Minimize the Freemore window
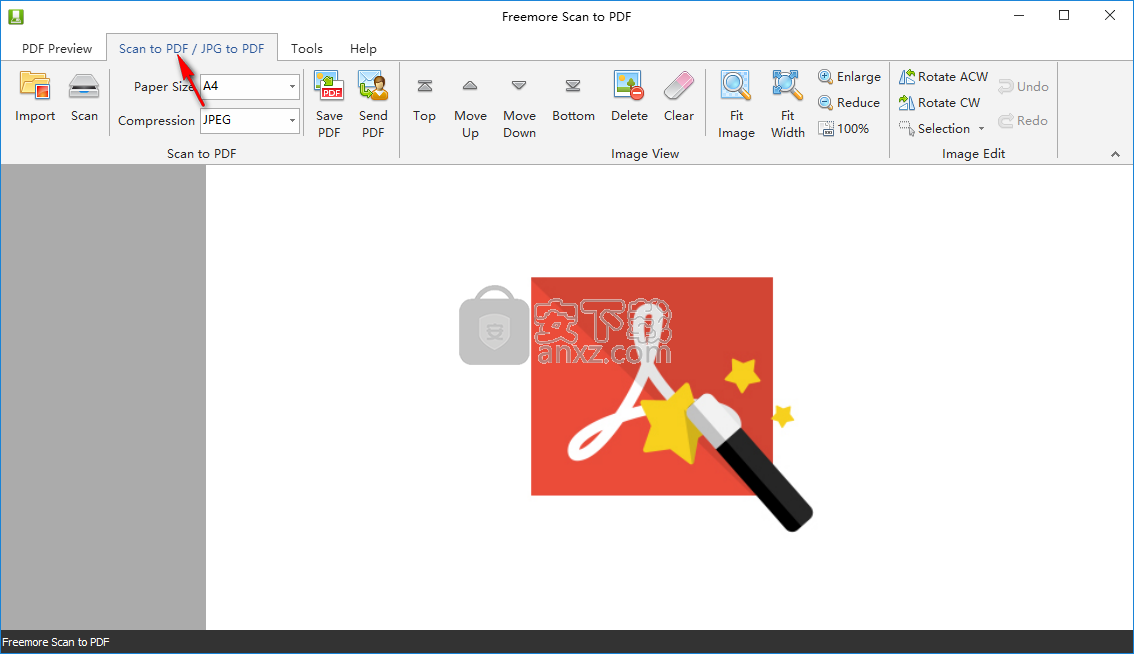Viewport: 1134px width, 654px height. coord(1019,16)
